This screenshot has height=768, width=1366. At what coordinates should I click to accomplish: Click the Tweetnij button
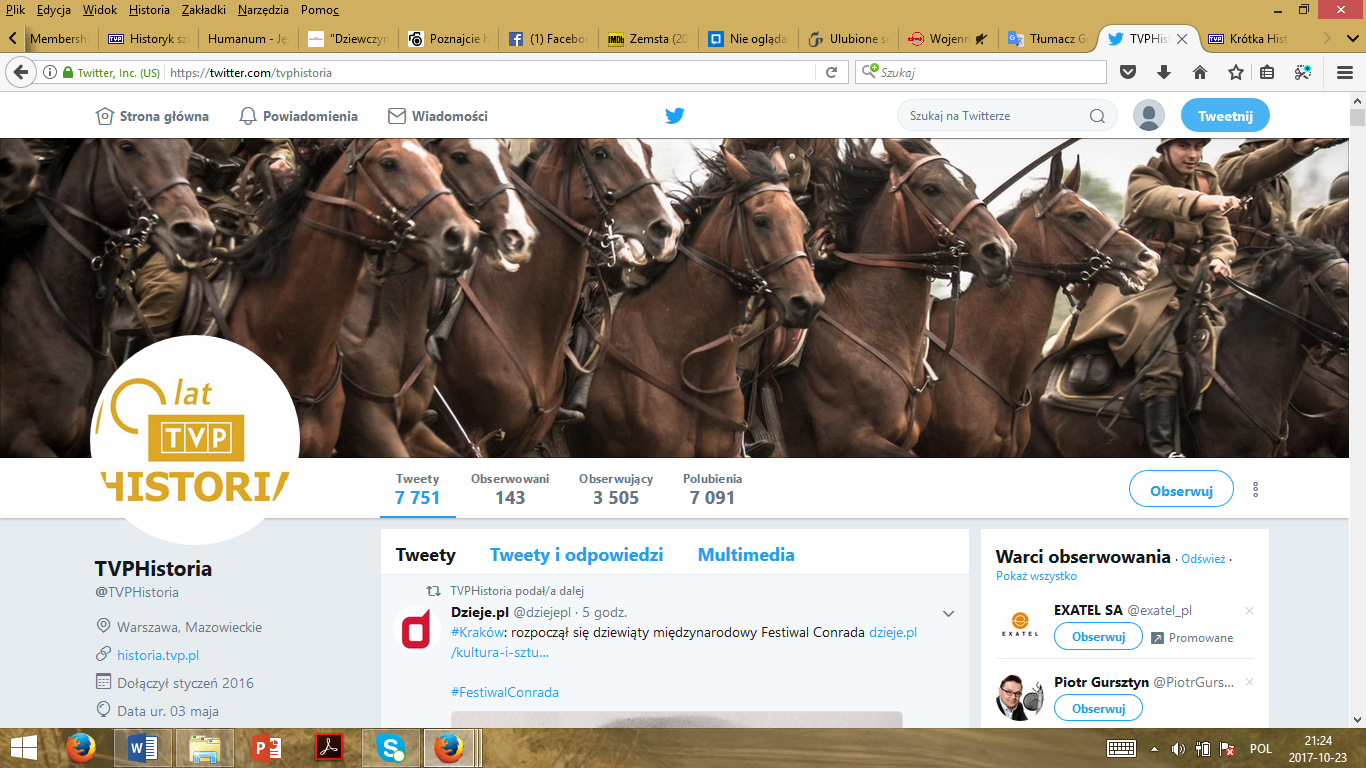(1225, 116)
